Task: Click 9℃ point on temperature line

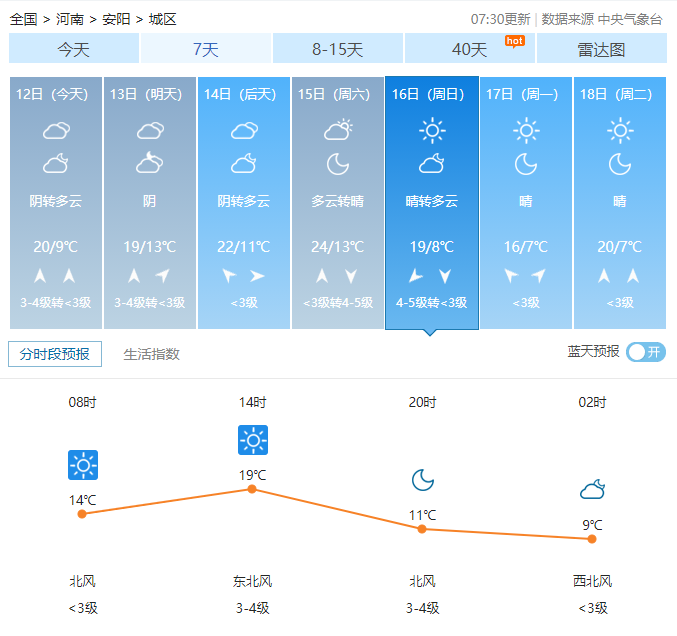Action: [592, 539]
